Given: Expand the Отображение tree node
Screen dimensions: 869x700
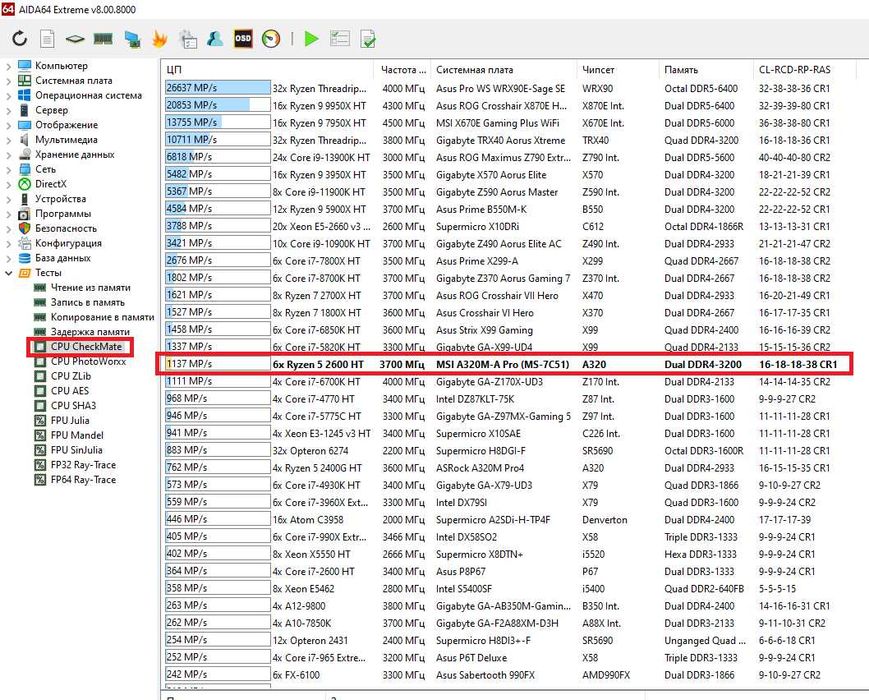Looking at the screenshot, I should click(x=8, y=125).
